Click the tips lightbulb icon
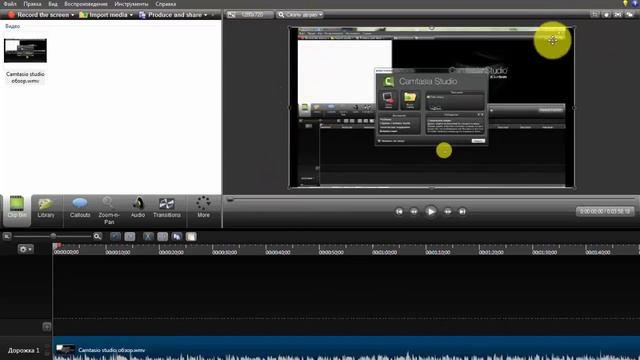The height and width of the screenshot is (360, 640). (x=625, y=3)
